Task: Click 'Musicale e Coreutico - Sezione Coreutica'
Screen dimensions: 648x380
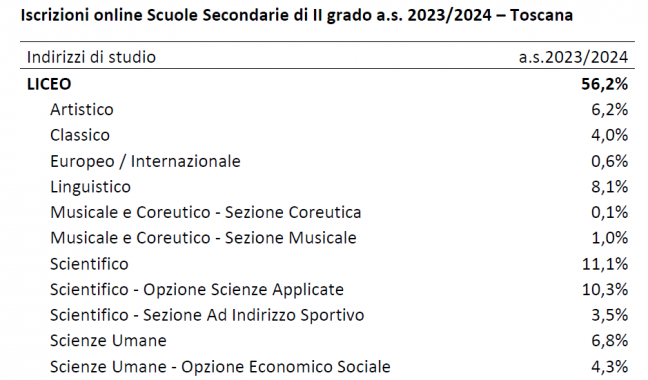Action: [205, 212]
